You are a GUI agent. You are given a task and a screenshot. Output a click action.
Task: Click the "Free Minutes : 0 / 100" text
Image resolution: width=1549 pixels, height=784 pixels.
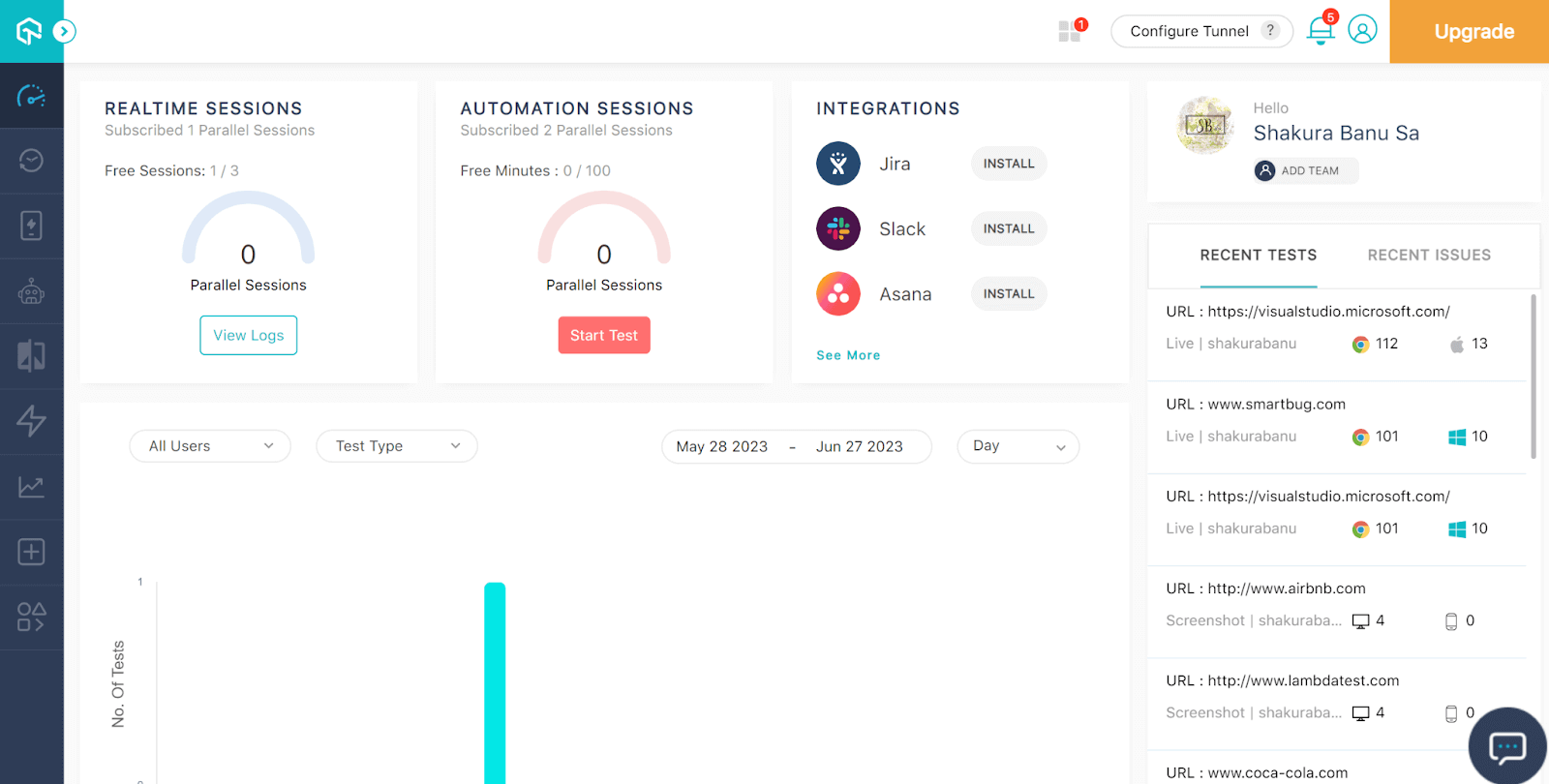535,171
